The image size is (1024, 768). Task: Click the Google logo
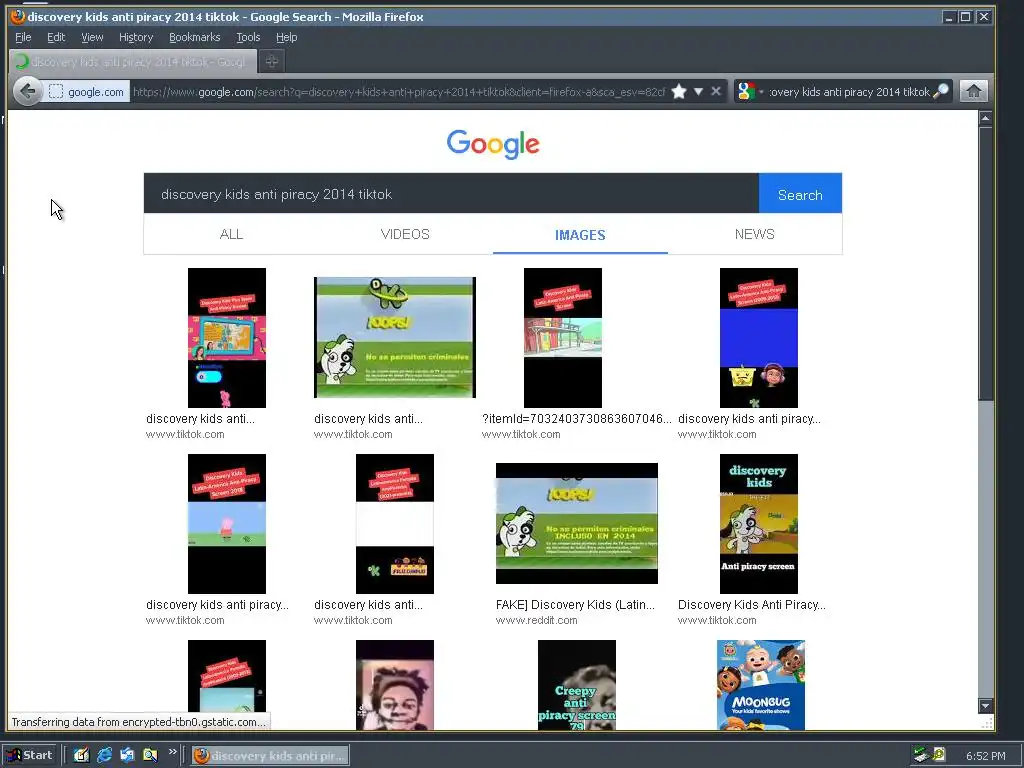[493, 144]
